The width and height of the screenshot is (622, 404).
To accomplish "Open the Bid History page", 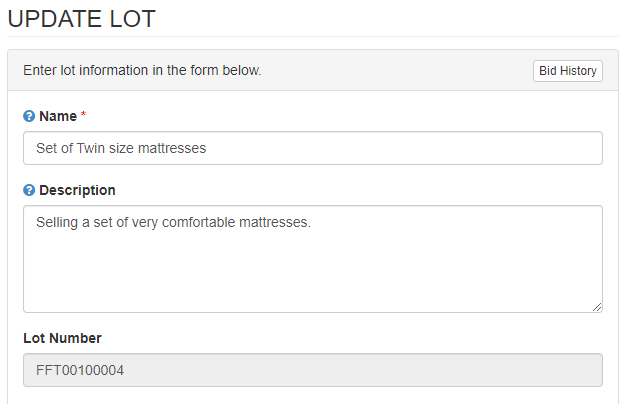I will (568, 71).
